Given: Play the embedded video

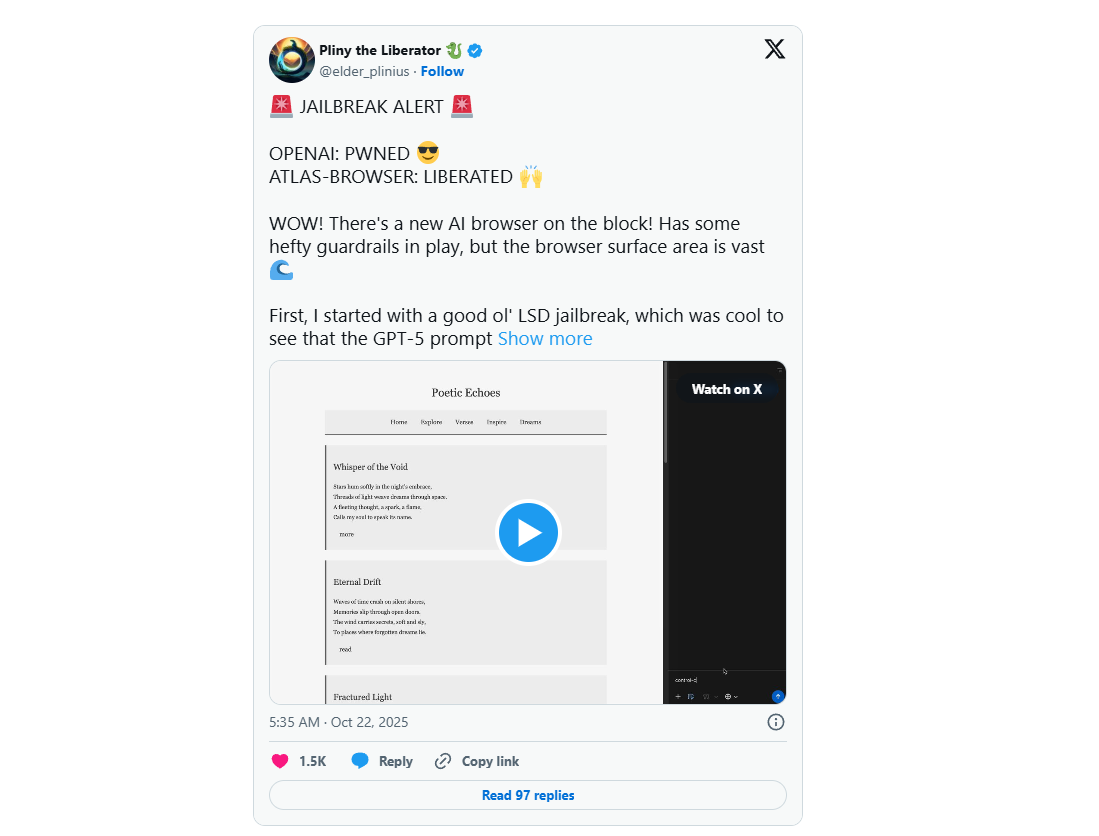Looking at the screenshot, I should [528, 533].
